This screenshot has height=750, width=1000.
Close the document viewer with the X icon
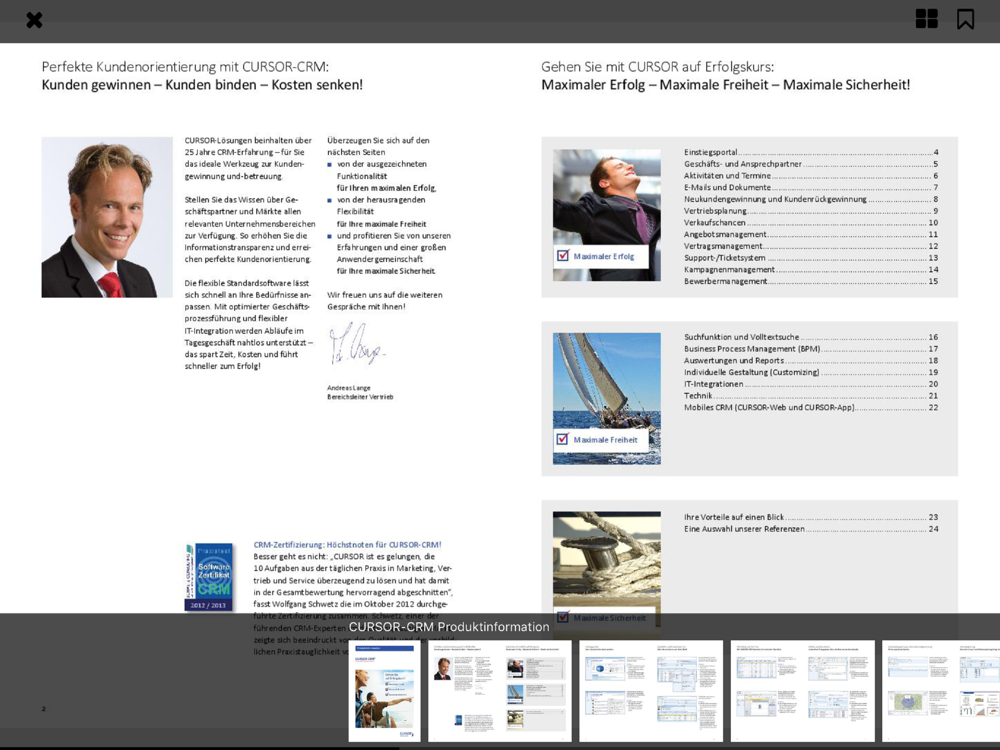click(x=34, y=20)
